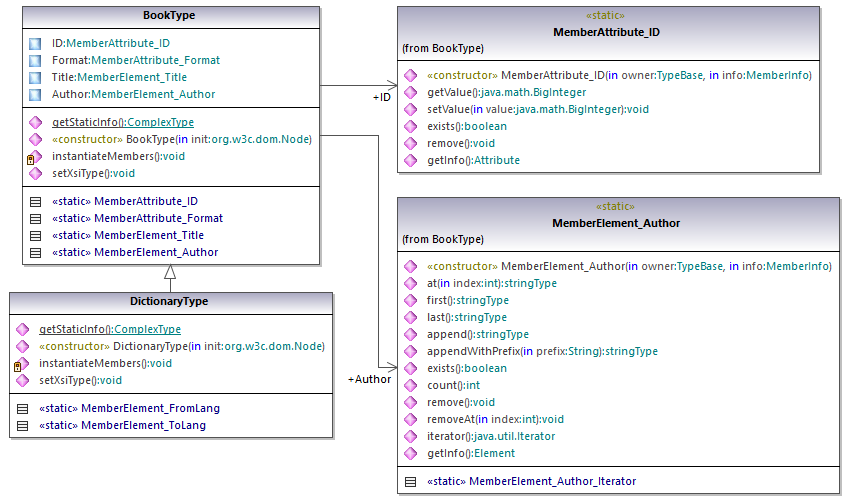Select the DictionaryType class header
This screenshot has height=502, width=848.
pos(170,301)
